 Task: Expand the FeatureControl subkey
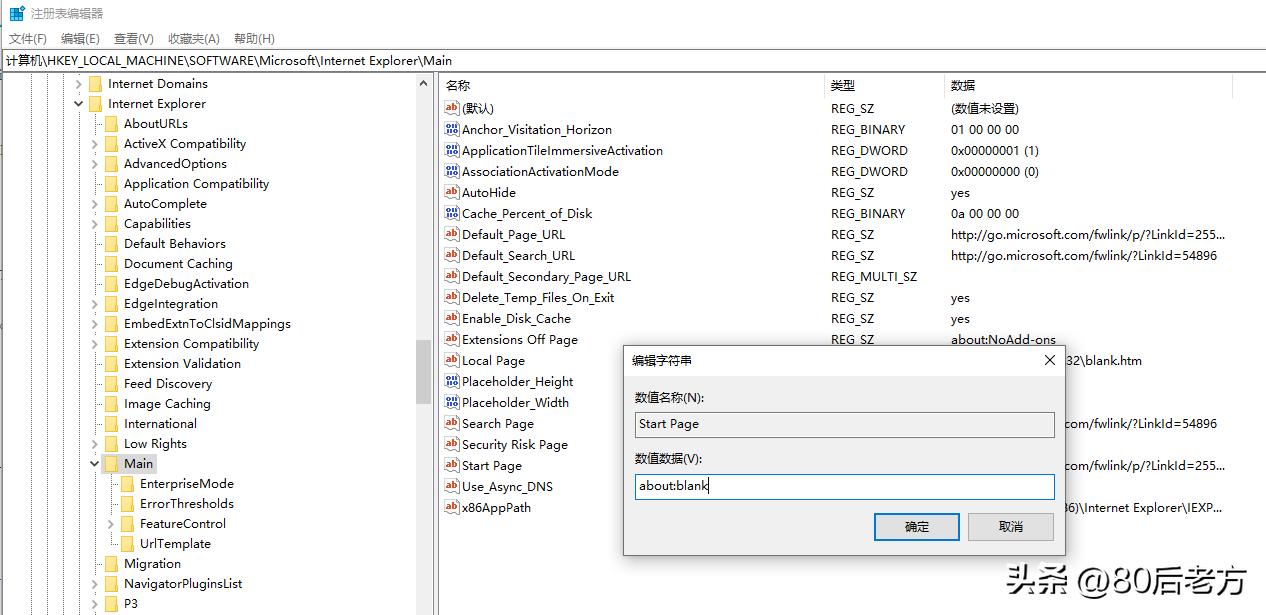click(x=111, y=524)
